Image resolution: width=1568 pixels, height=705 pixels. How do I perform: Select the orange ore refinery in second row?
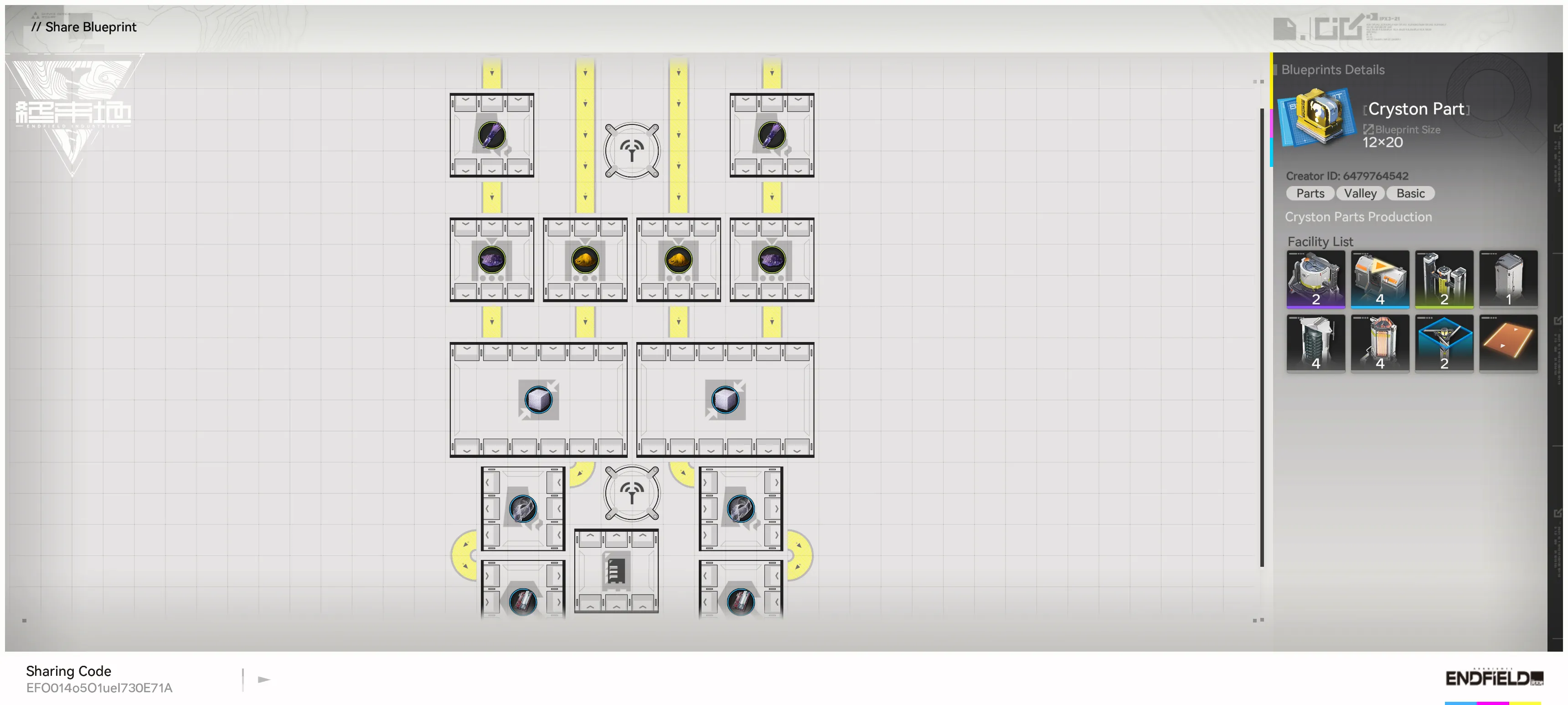[x=585, y=260]
